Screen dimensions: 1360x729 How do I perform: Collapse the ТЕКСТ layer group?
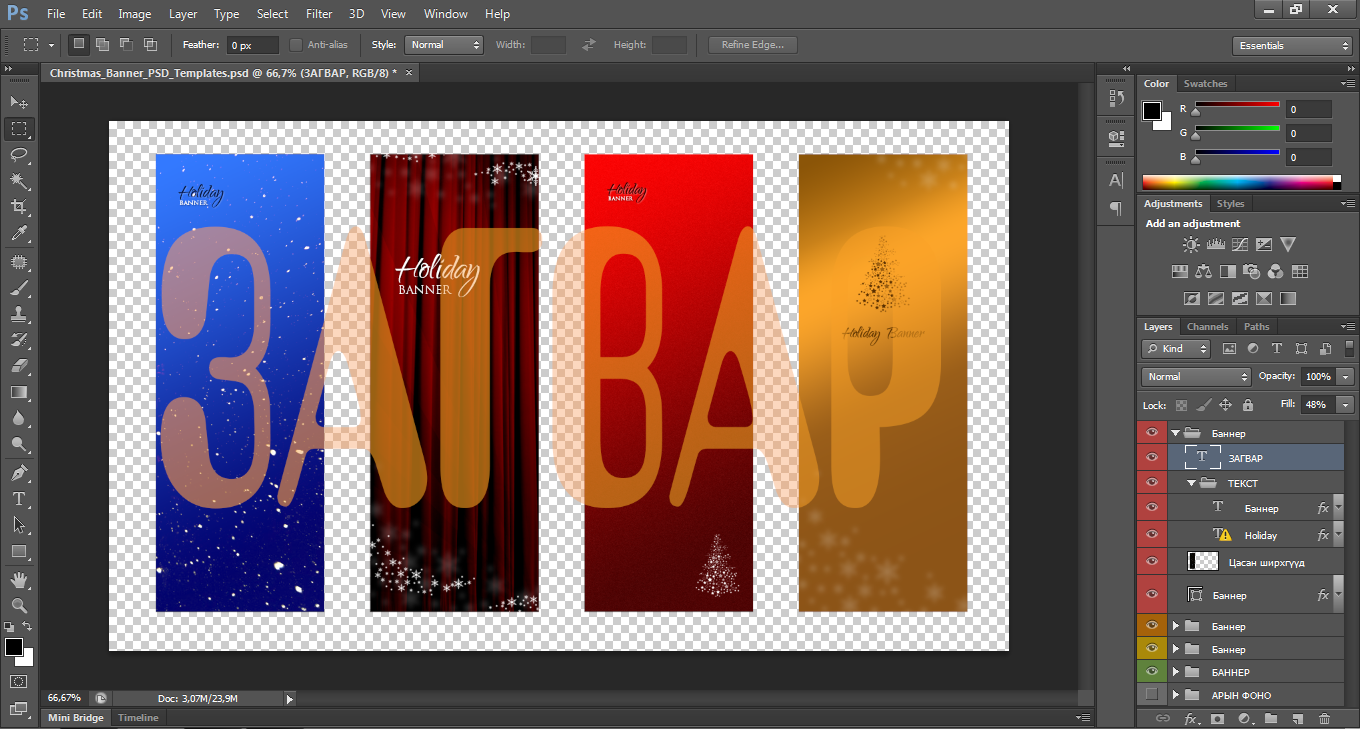(x=1192, y=484)
